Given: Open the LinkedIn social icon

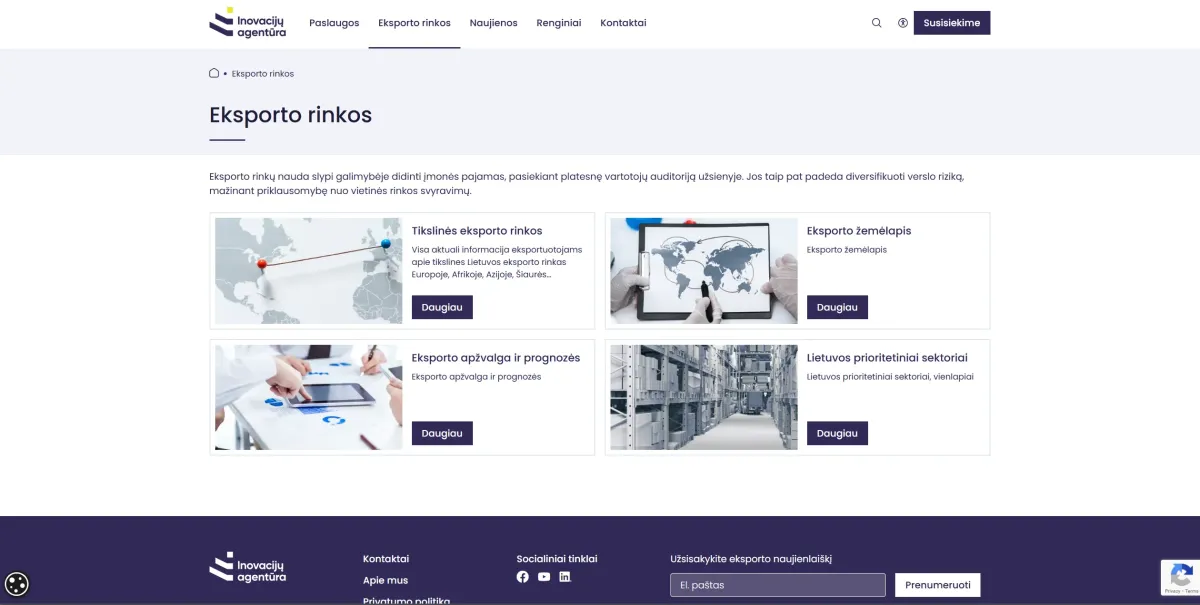Looking at the screenshot, I should [565, 577].
